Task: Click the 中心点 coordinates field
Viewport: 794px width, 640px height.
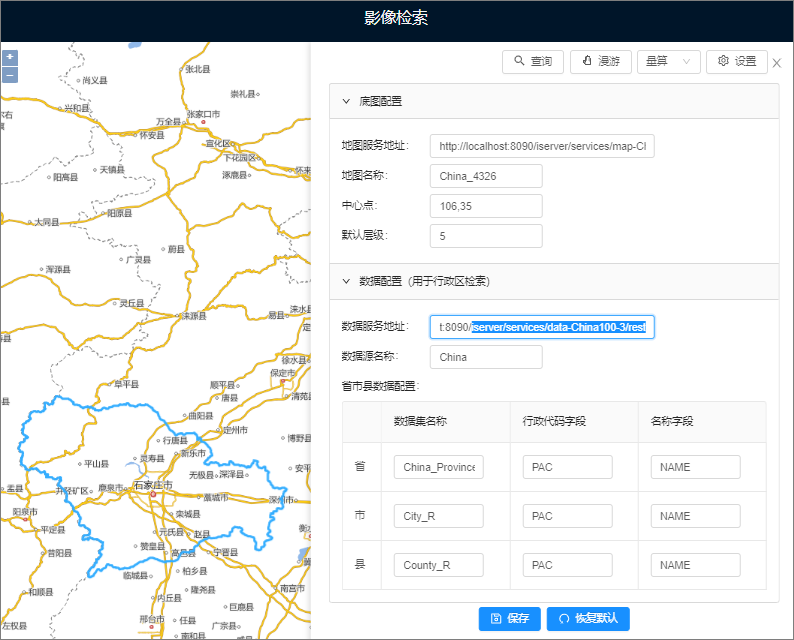Action: tap(486, 206)
